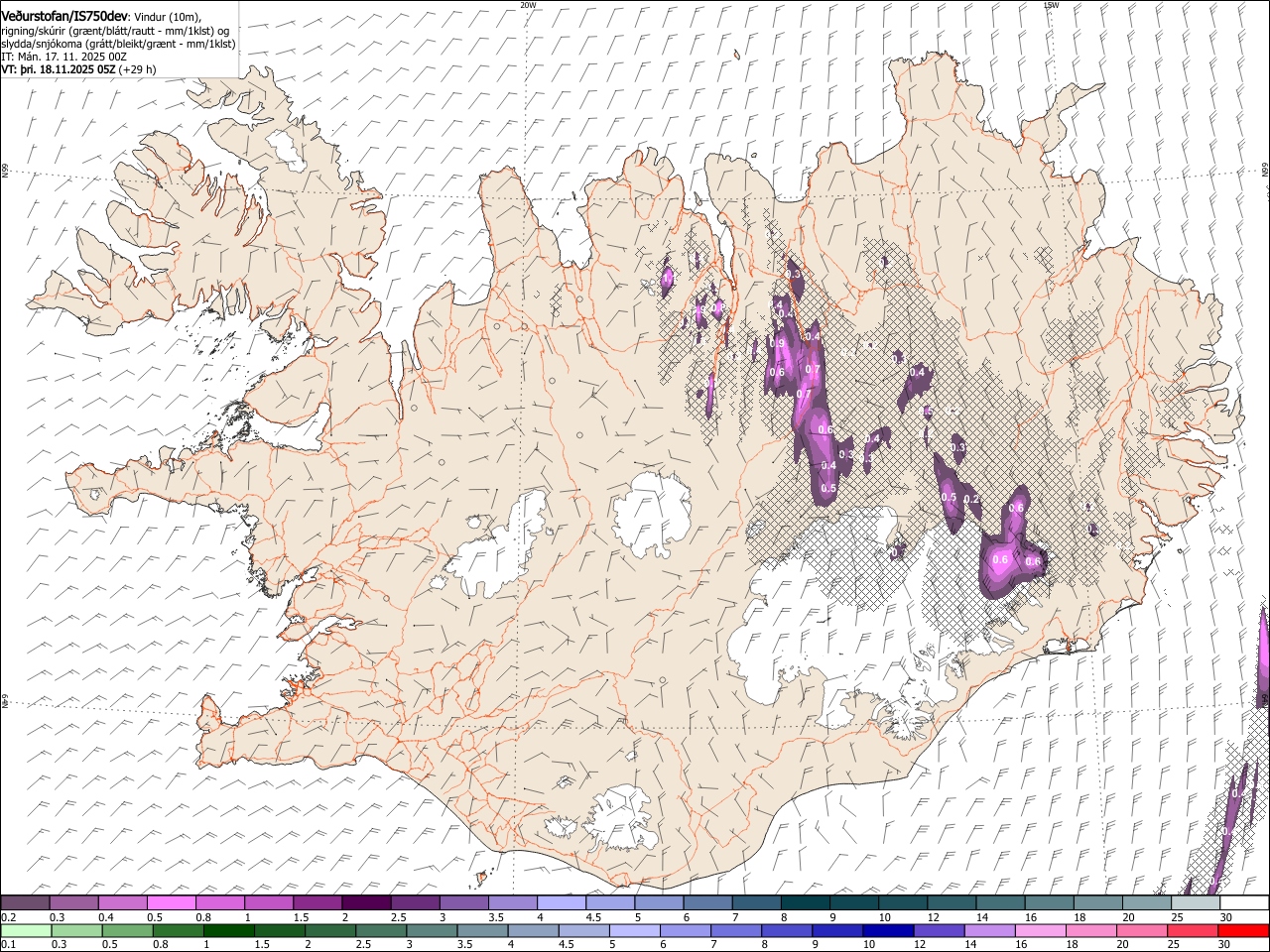Choose lower legend swatch between 6 and 7
Viewport: 1270px width, 952px height.
tap(685, 931)
